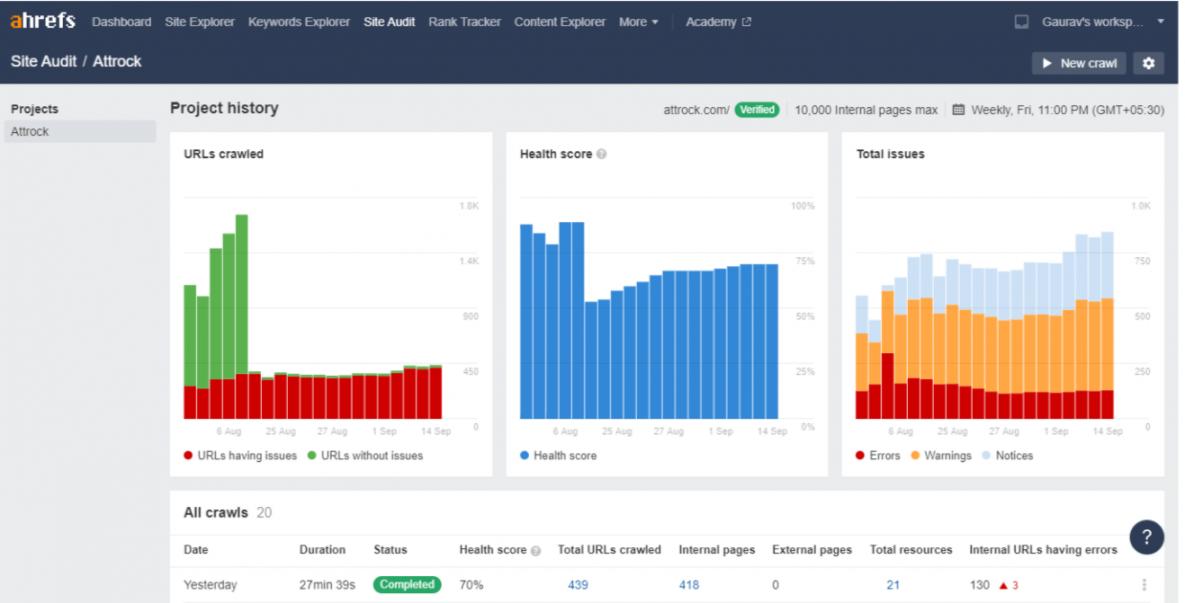Toggle URLs without issues legend series
1185x603 pixels.
click(x=364, y=456)
